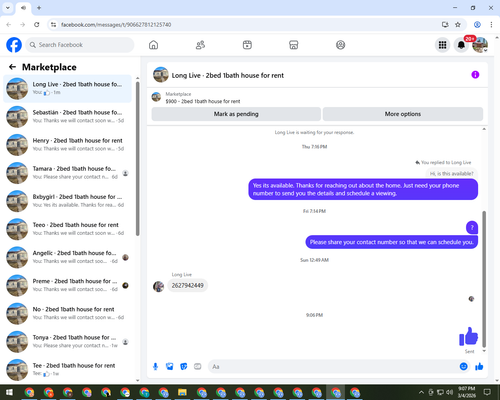Screen dimensions: 500x400
Task: Click the sent thumbs-up sticker in chat
Action: pos(469,336)
